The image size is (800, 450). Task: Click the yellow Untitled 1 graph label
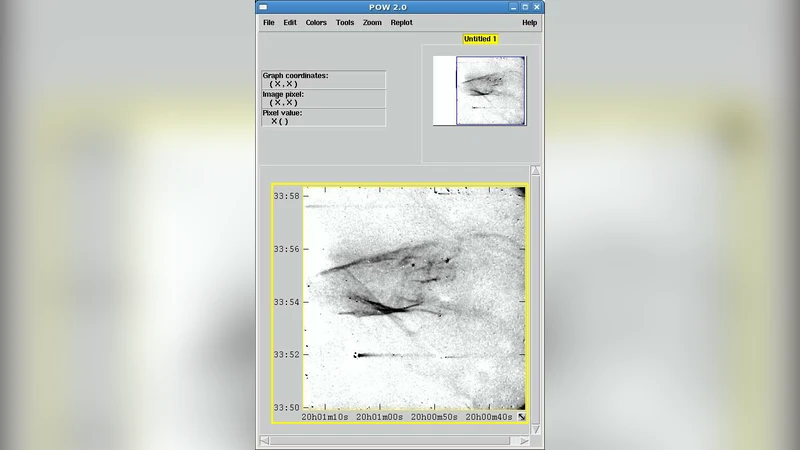[479, 39]
